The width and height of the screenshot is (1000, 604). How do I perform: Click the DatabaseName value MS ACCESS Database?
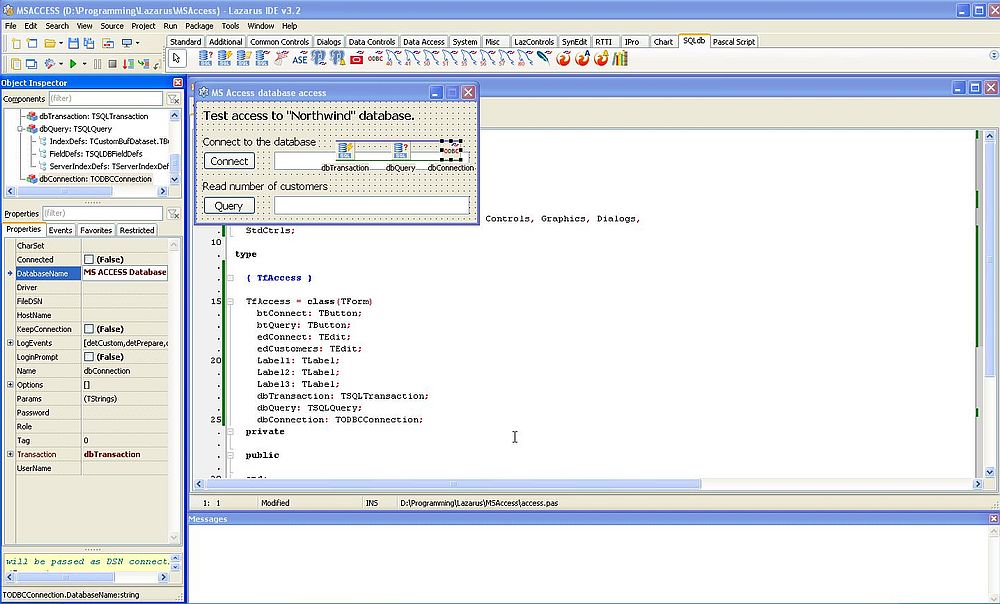(125, 272)
